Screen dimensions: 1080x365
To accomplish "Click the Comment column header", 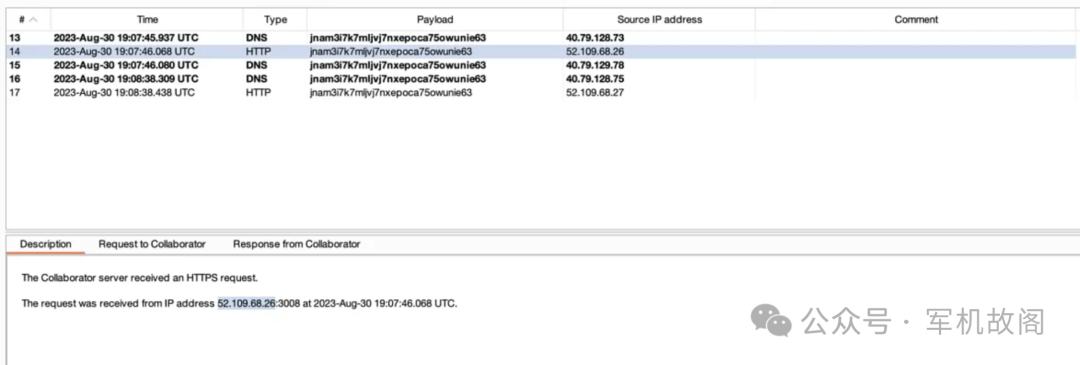I will tap(915, 19).
